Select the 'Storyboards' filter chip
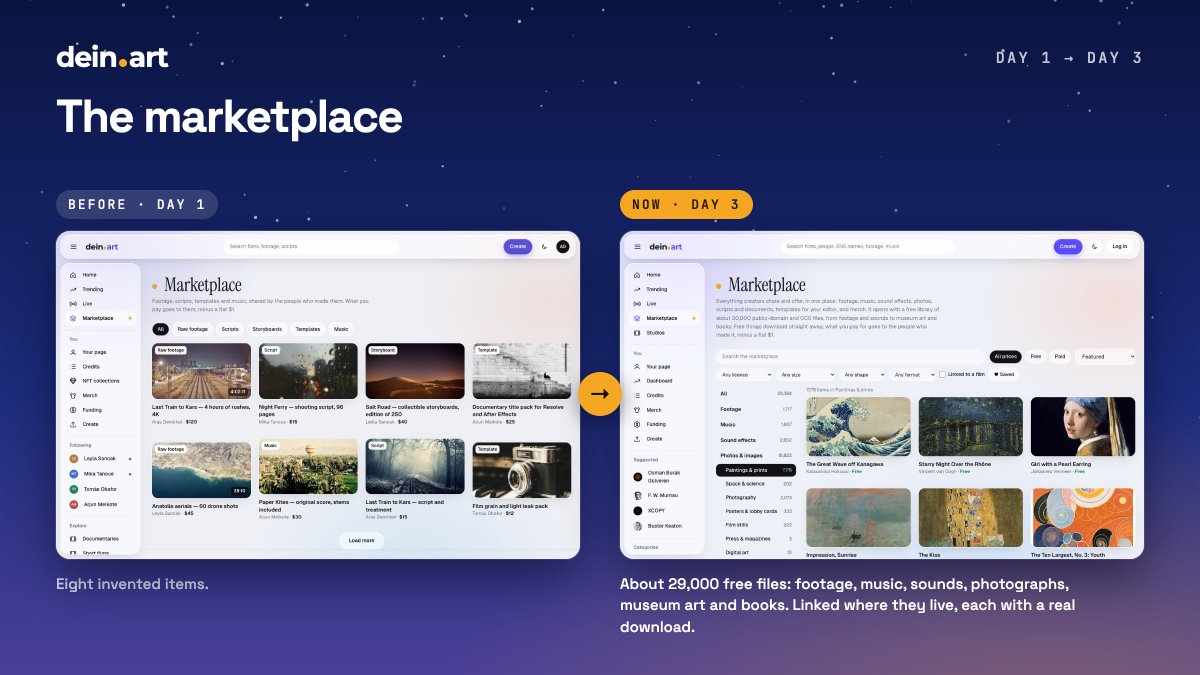Viewport: 1200px width, 675px height. tap(267, 329)
